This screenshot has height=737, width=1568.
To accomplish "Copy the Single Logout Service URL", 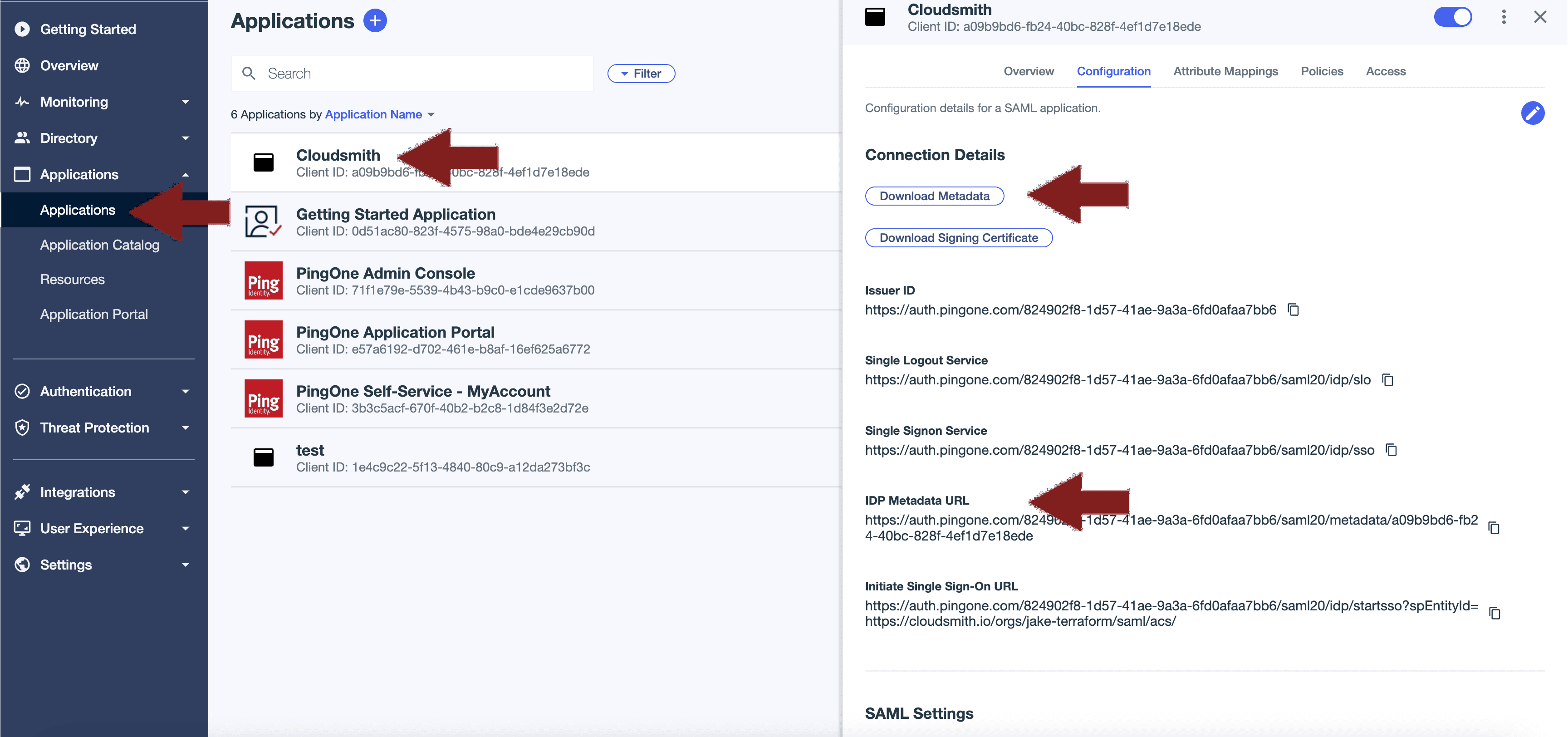I will 1388,380.
